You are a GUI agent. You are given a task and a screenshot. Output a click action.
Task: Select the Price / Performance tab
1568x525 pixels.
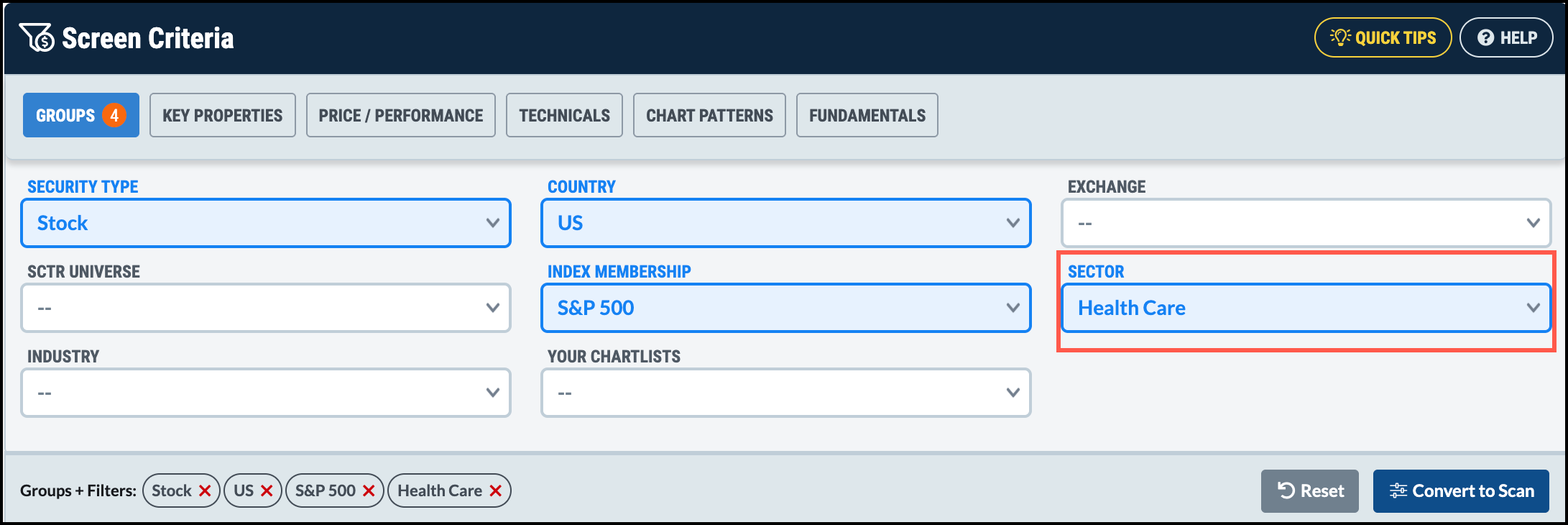coord(401,115)
